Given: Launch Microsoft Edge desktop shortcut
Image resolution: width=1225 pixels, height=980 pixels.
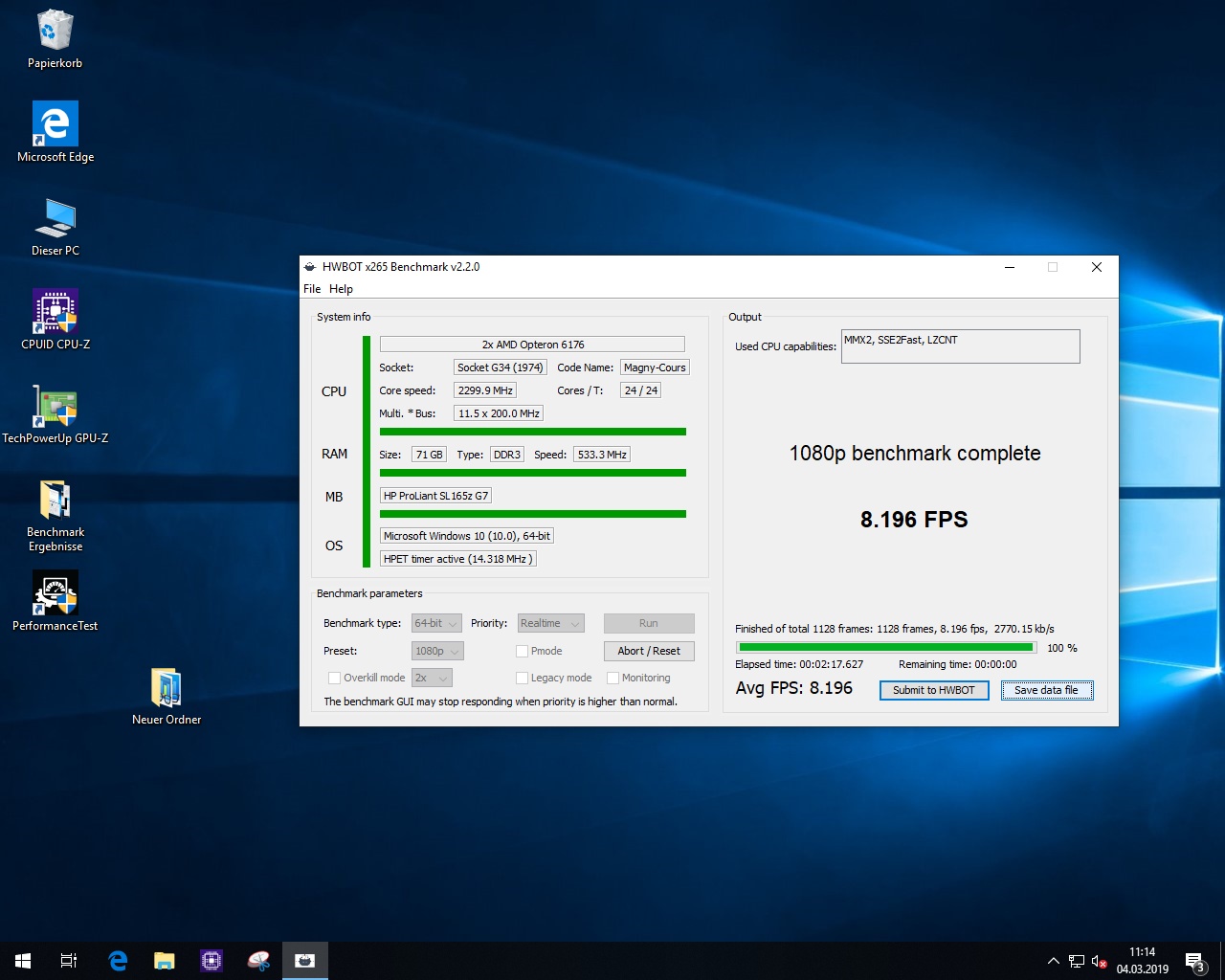Looking at the screenshot, I should tap(55, 133).
